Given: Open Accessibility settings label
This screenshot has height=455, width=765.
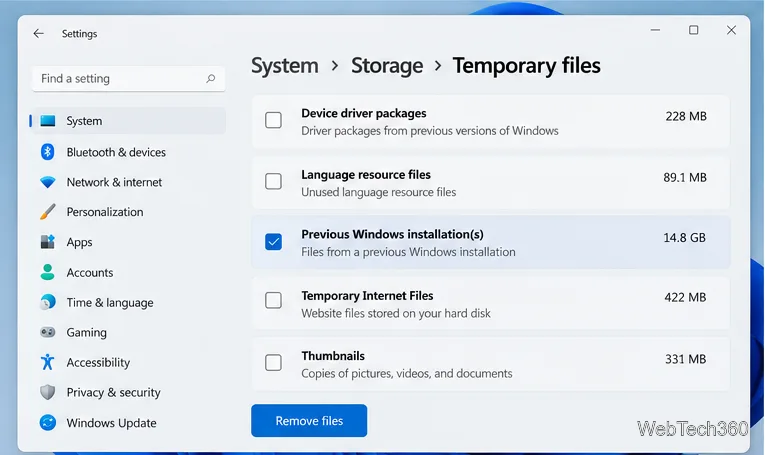Looking at the screenshot, I should 98,363.
